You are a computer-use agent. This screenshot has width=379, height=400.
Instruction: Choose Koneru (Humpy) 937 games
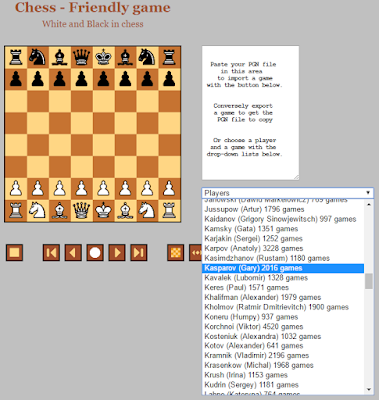(283, 317)
